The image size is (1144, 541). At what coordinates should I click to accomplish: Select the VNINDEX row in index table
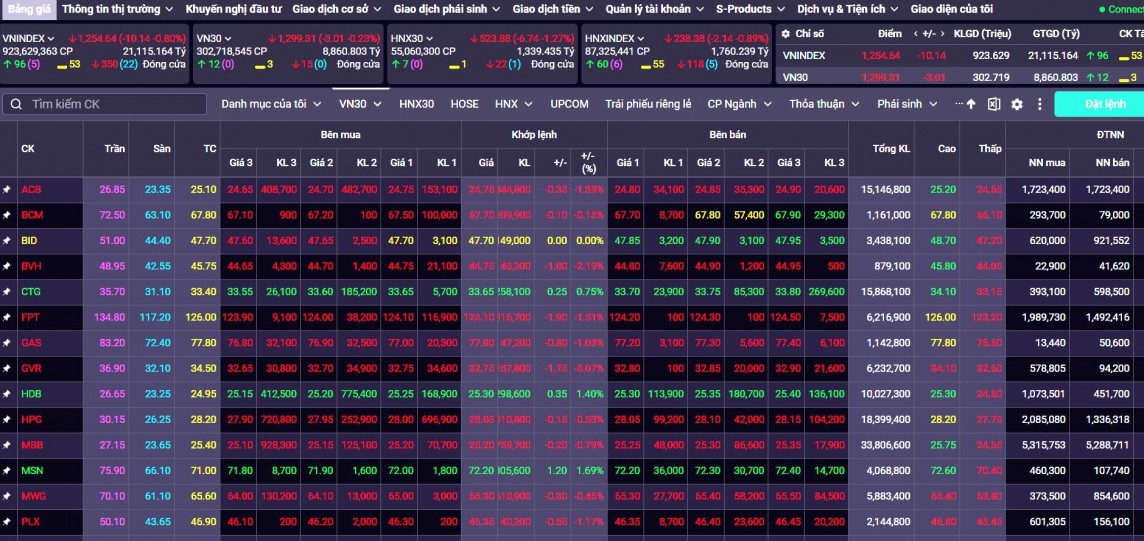804,56
